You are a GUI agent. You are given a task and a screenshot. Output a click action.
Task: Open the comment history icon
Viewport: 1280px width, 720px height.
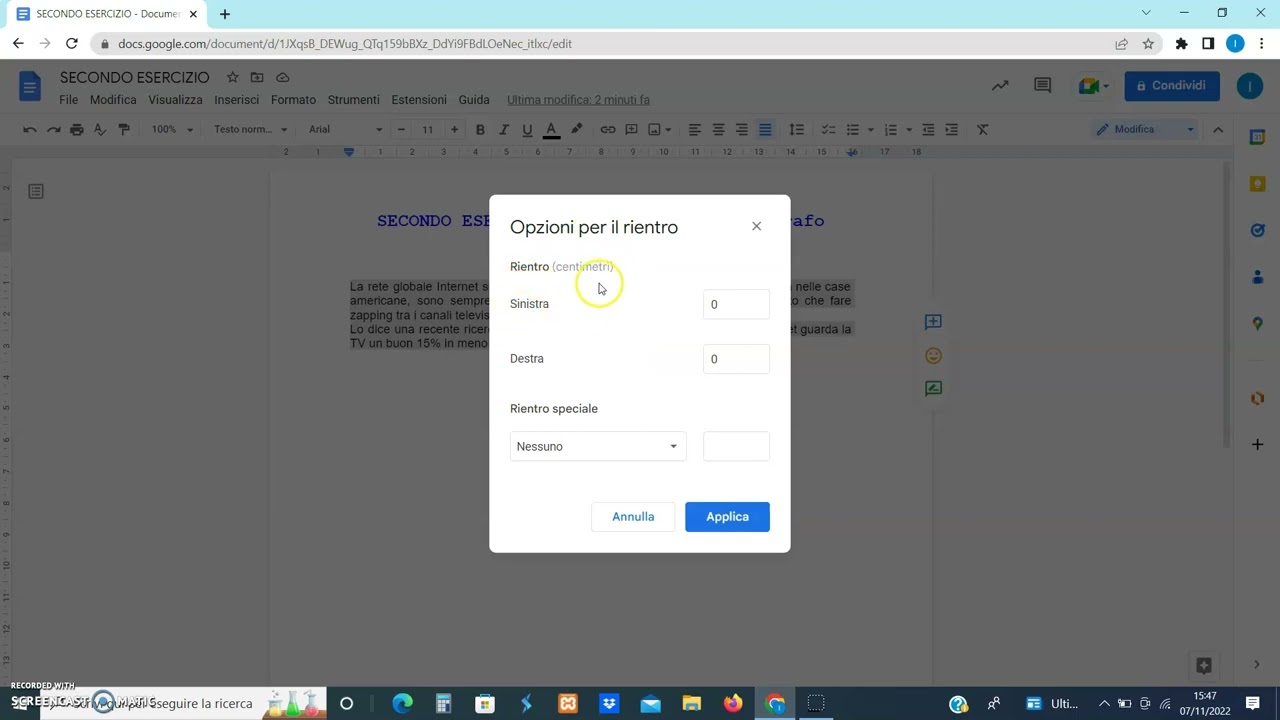pyautogui.click(x=1042, y=86)
